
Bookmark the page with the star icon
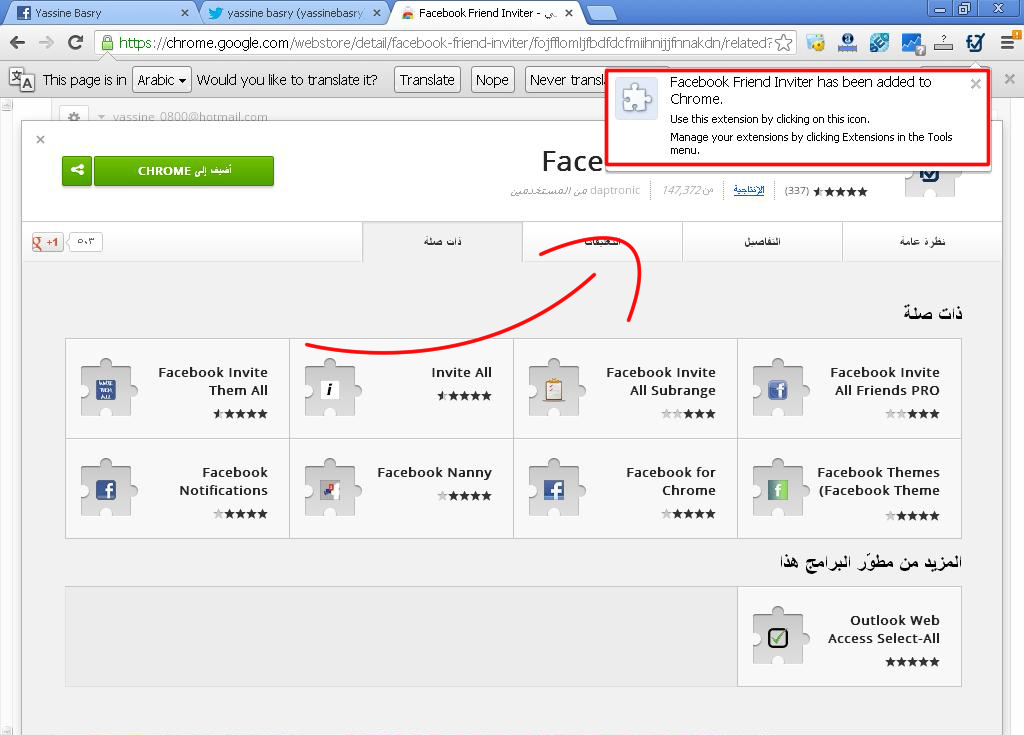click(783, 43)
